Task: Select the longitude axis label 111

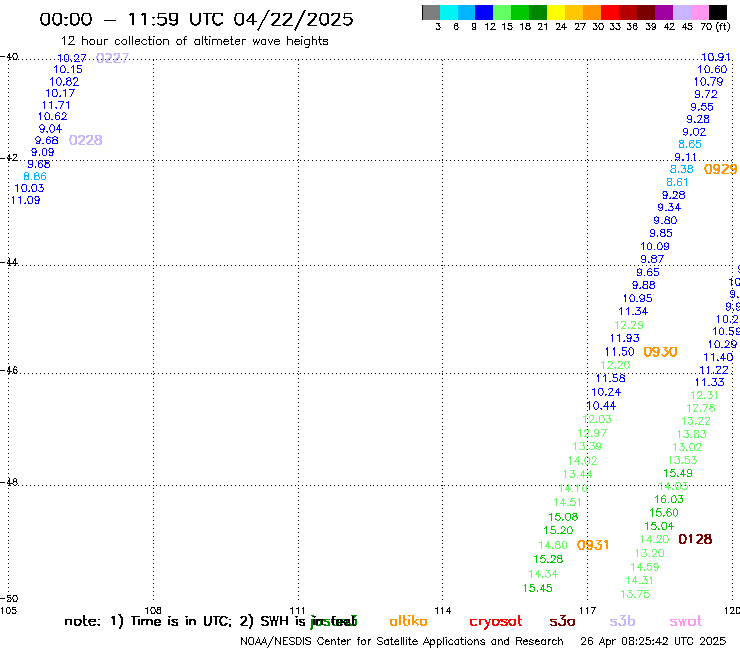Action: (298, 610)
